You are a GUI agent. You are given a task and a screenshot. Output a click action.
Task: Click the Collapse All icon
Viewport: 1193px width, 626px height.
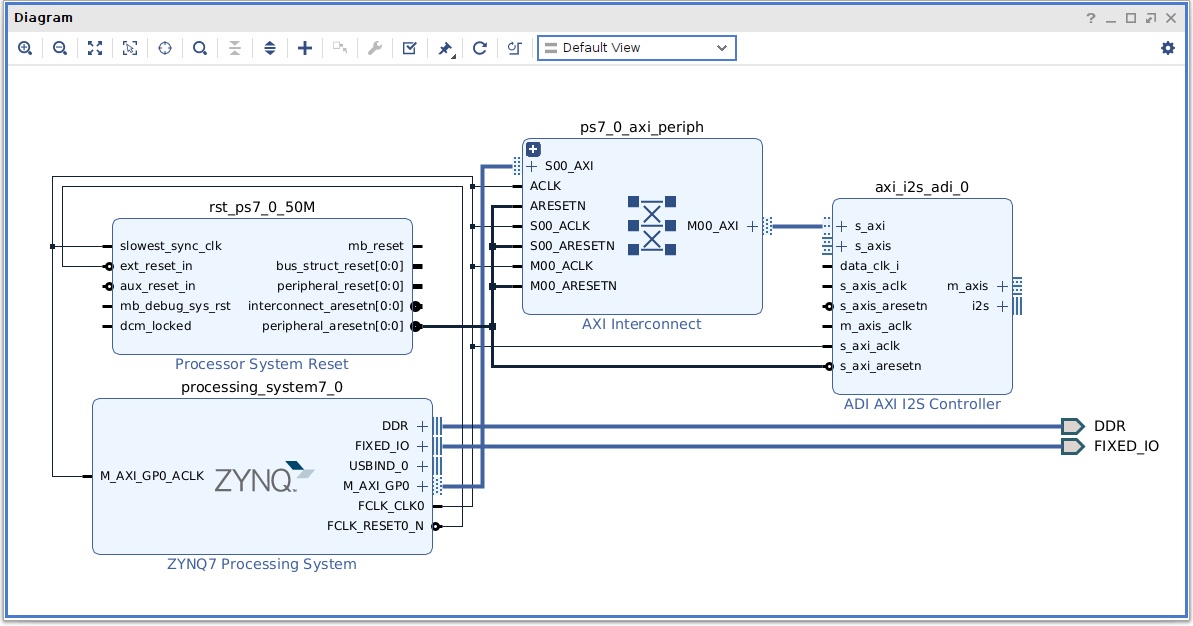point(235,48)
